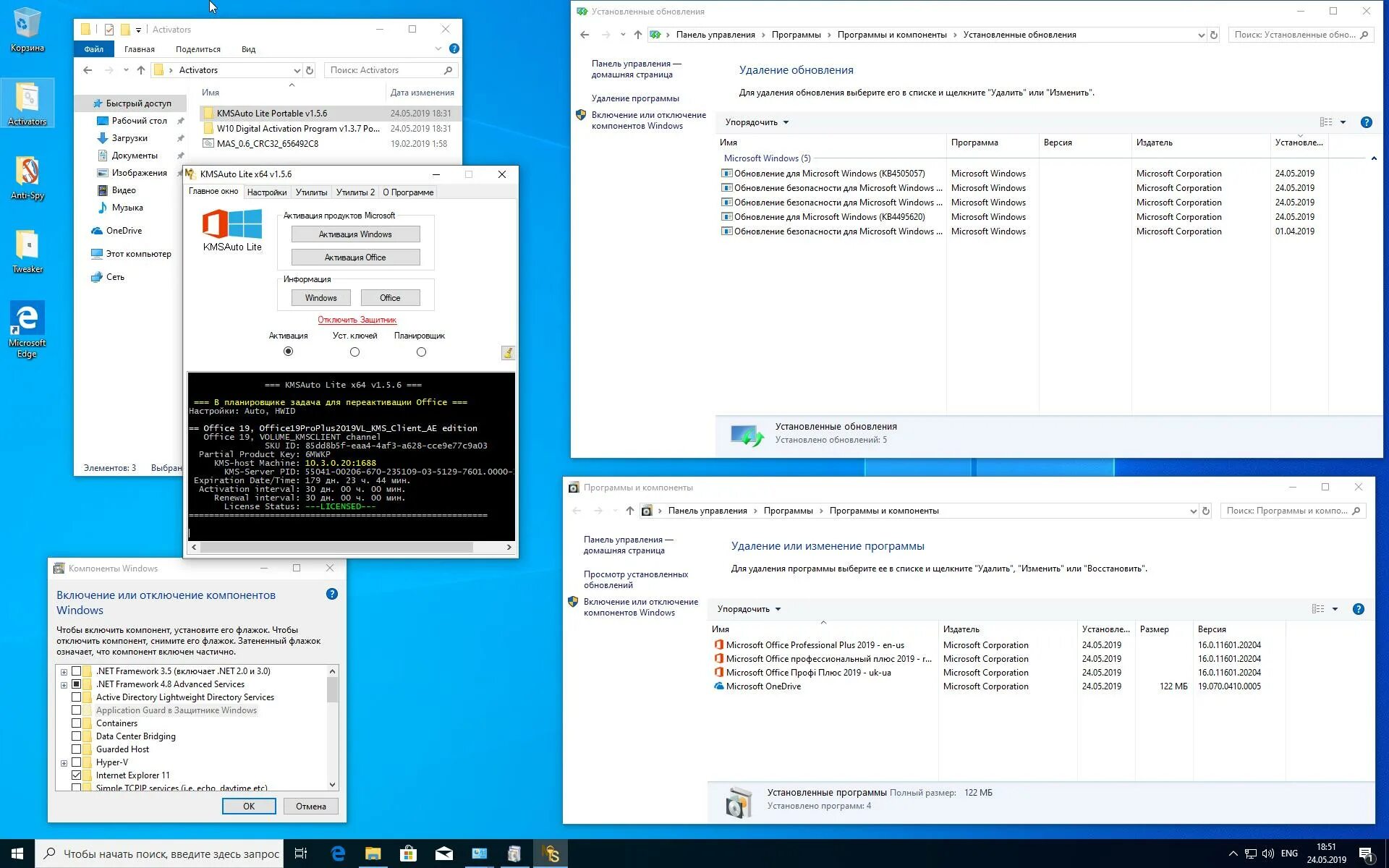Open File Explorer from the taskbar
Image resolution: width=1389 pixels, height=868 pixels.
(373, 854)
